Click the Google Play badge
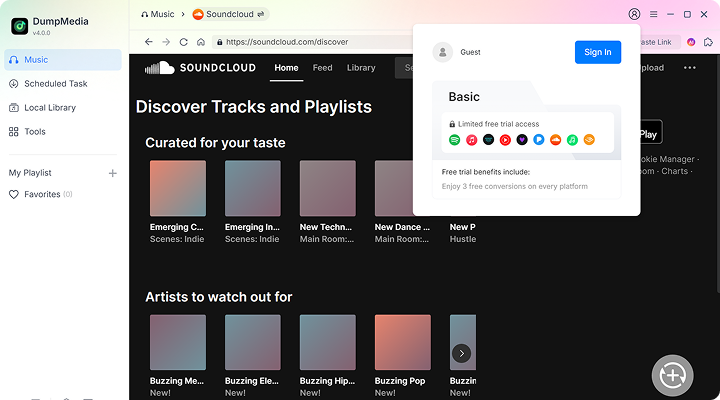The height and width of the screenshot is (400, 720). [651, 132]
